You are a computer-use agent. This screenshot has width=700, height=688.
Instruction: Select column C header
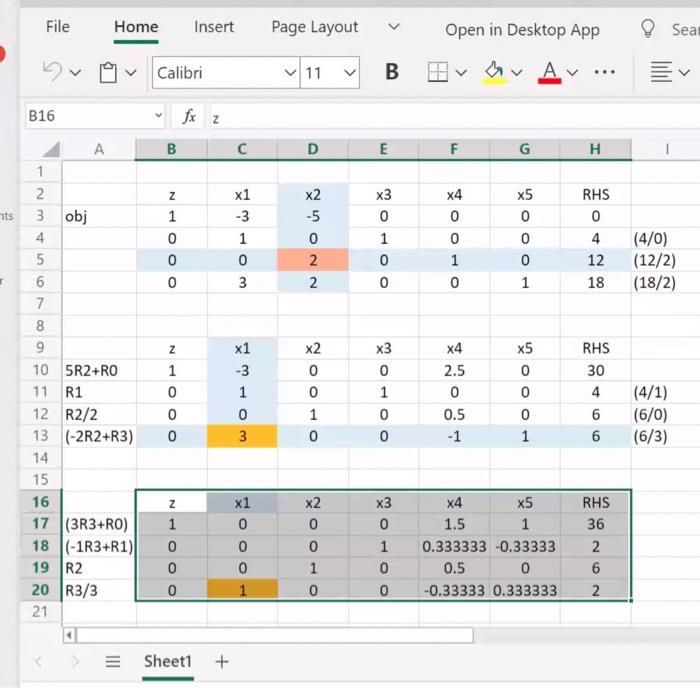[242, 149]
